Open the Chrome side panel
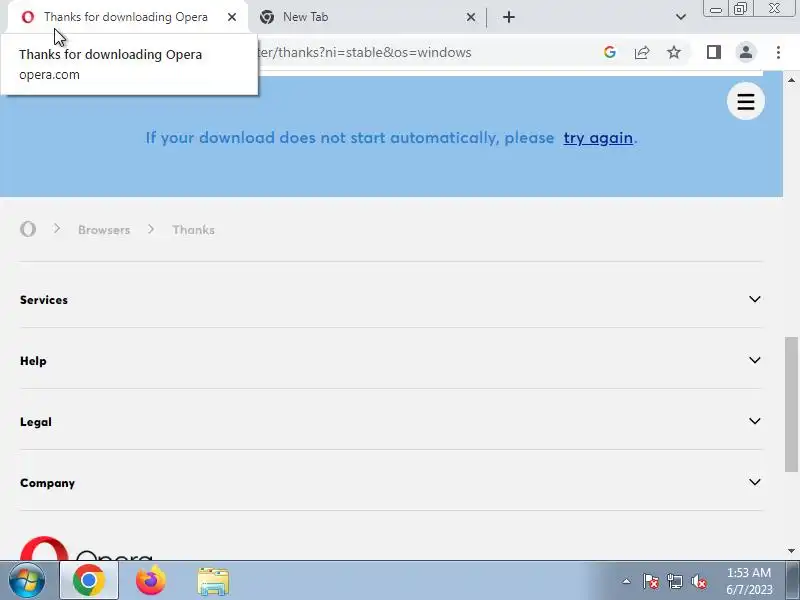 click(x=713, y=52)
